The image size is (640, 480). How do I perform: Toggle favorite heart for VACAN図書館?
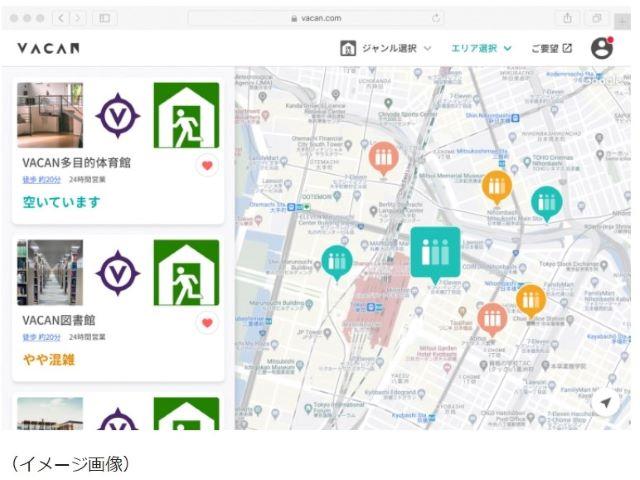(207, 322)
